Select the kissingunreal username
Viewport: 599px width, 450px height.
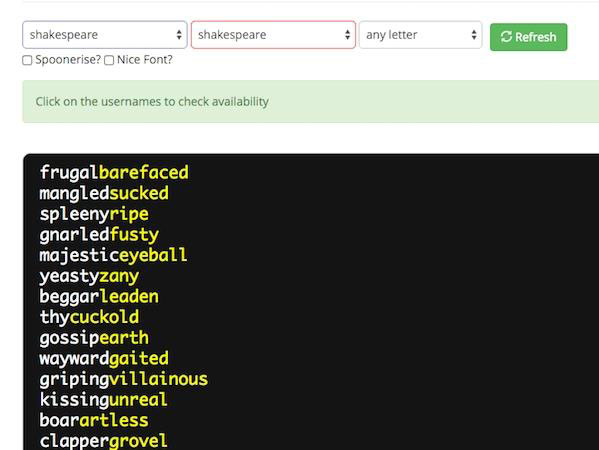tap(104, 400)
